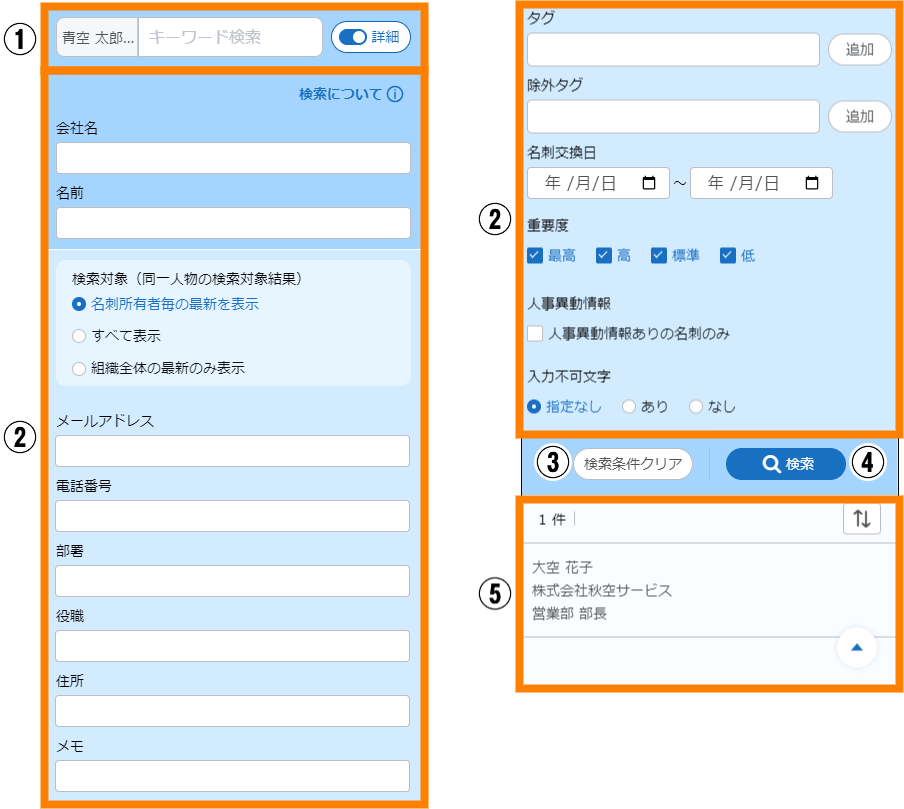Uncheck the 標準 importance checkbox
This screenshot has height=809, width=904.
click(x=659, y=255)
